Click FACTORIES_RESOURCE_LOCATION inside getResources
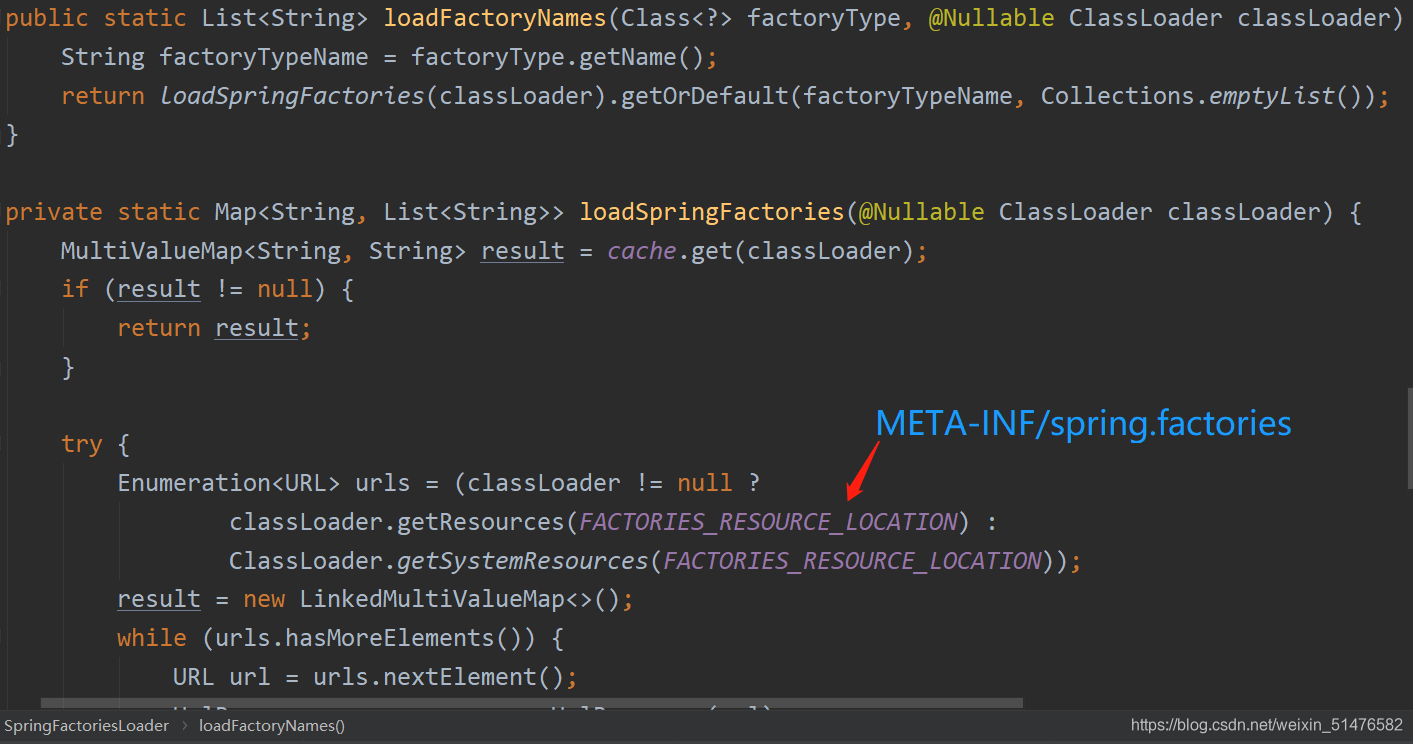 point(768,522)
